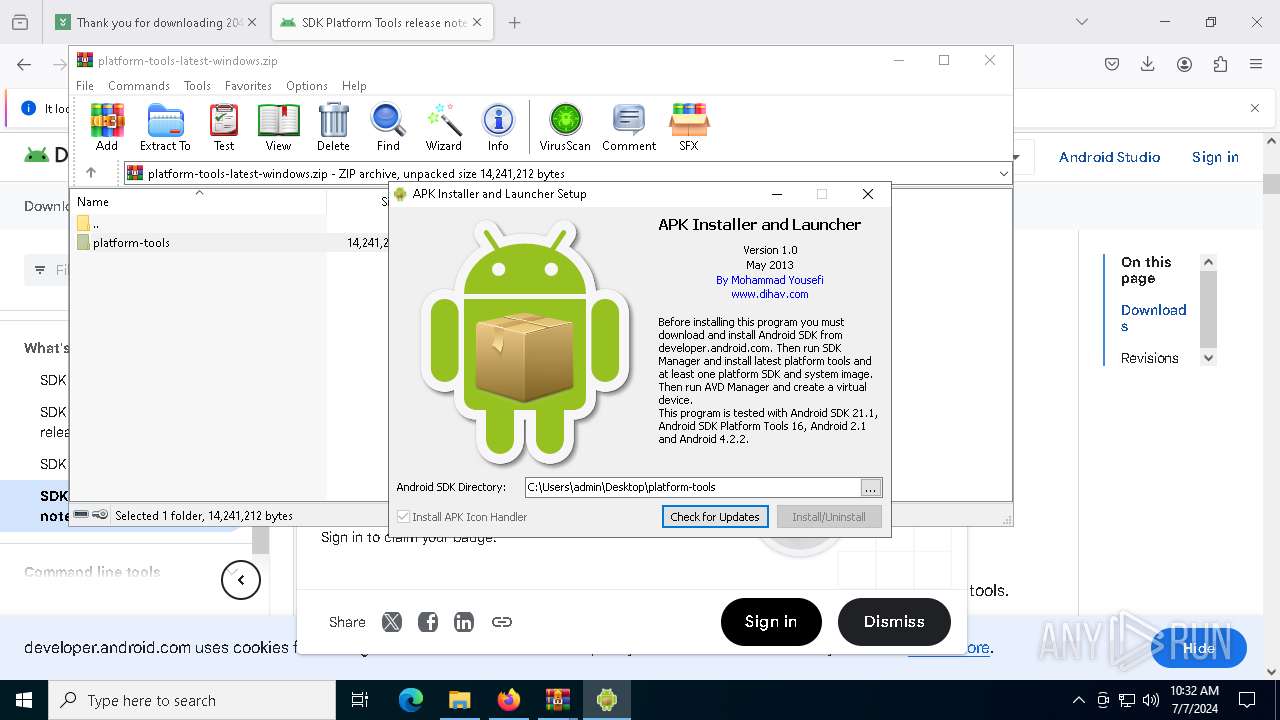
Task: Go back in Firefox
Action: 24,64
